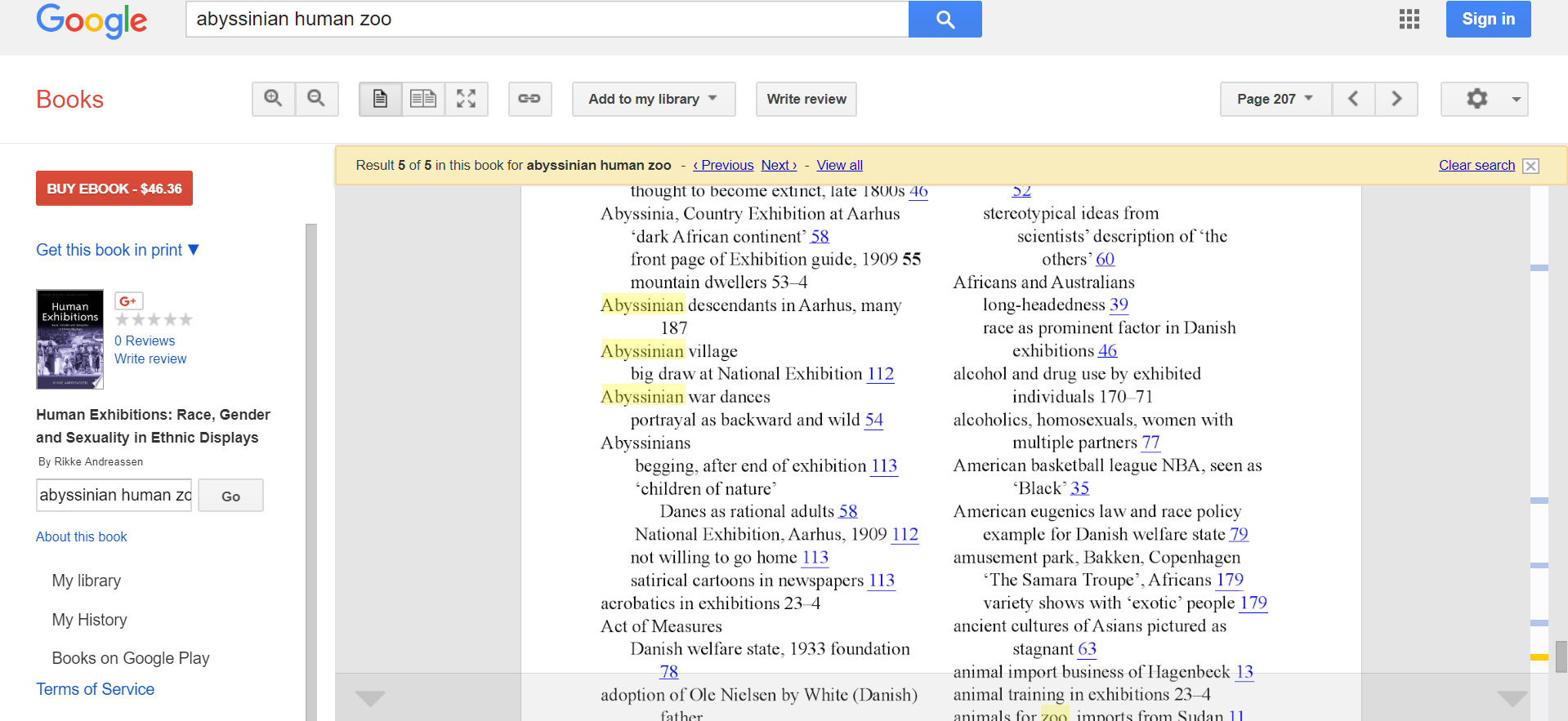Open page 35 link for 'Black'
This screenshot has width=1568, height=721.
tap(1079, 488)
